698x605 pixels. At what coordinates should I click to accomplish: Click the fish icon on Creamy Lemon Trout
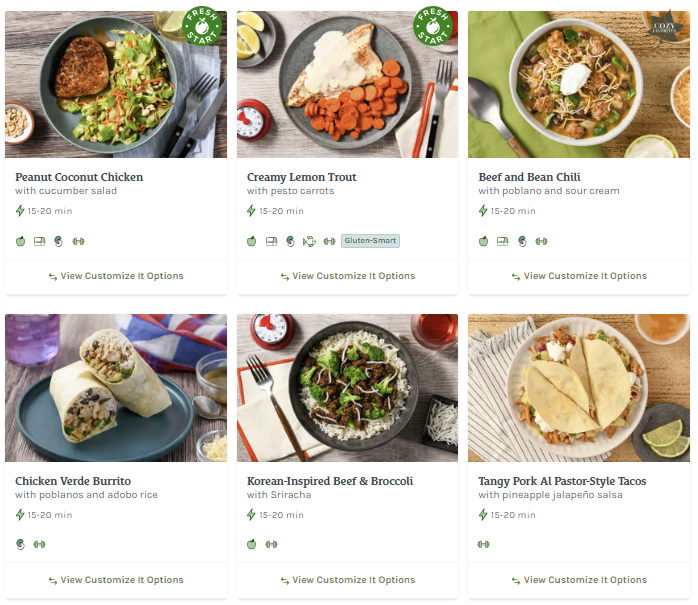309,241
